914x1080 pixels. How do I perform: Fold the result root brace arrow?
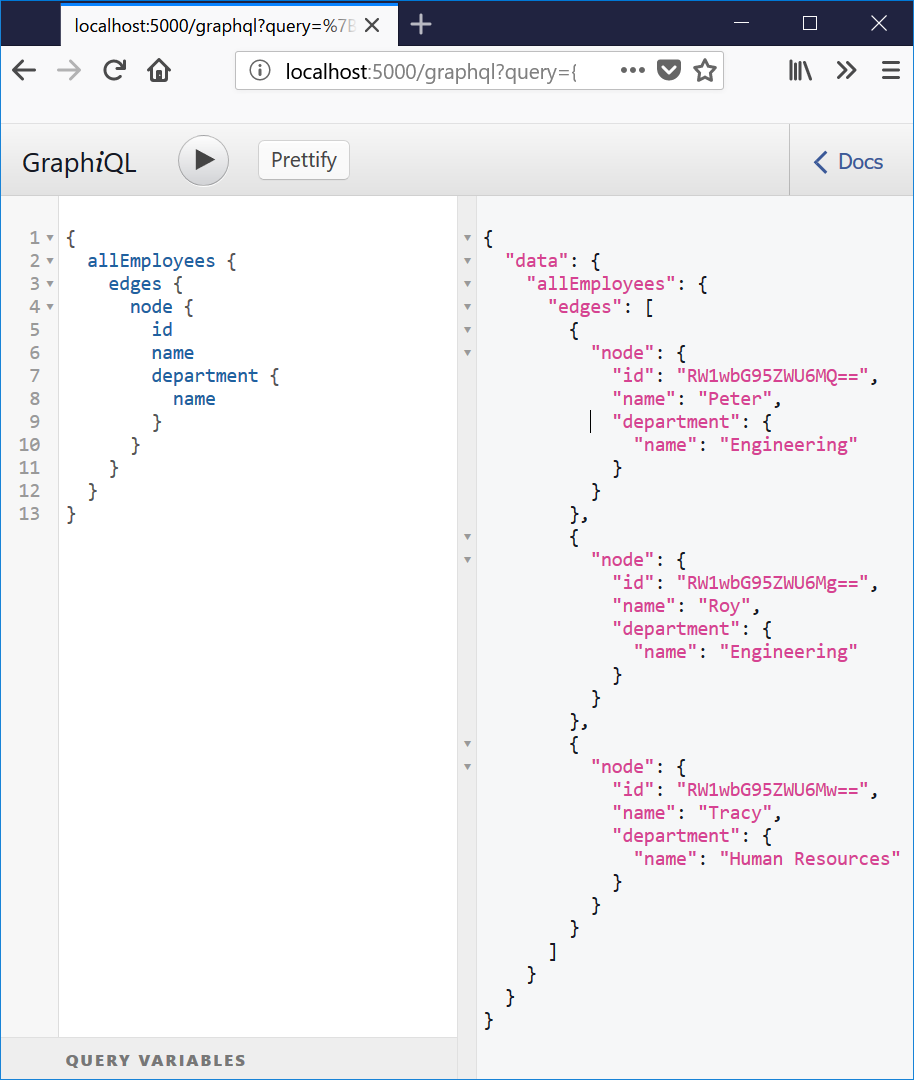468,238
